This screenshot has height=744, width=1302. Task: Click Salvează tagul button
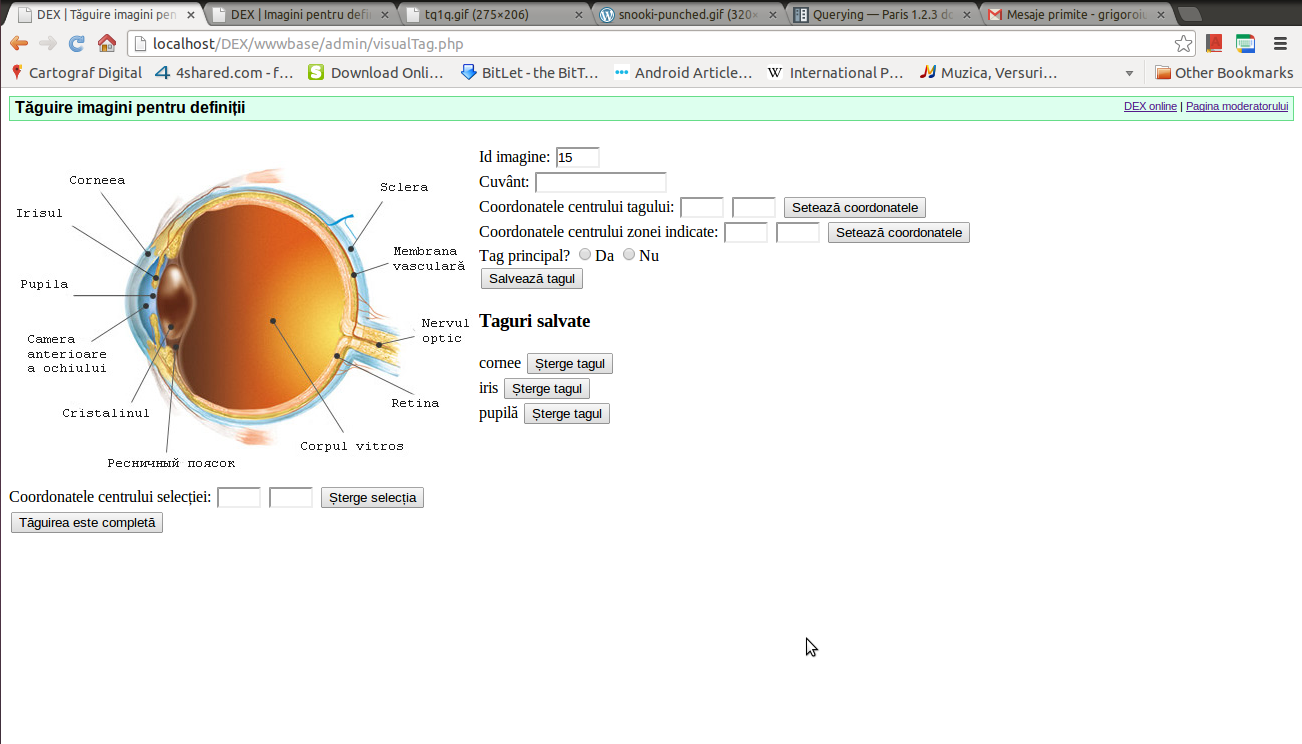click(532, 279)
